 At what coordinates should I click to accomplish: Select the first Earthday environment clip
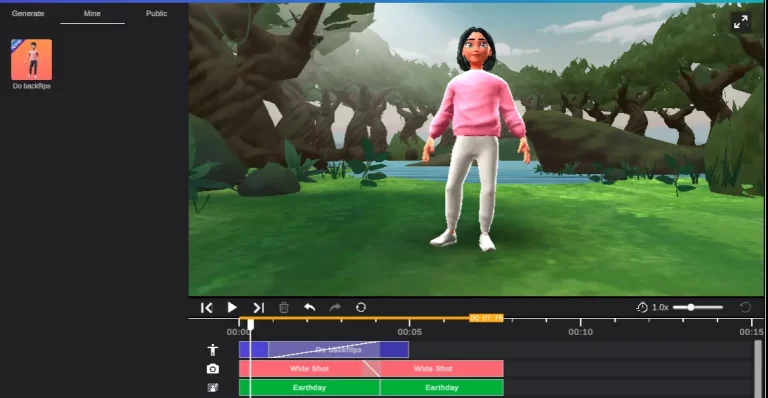309,387
